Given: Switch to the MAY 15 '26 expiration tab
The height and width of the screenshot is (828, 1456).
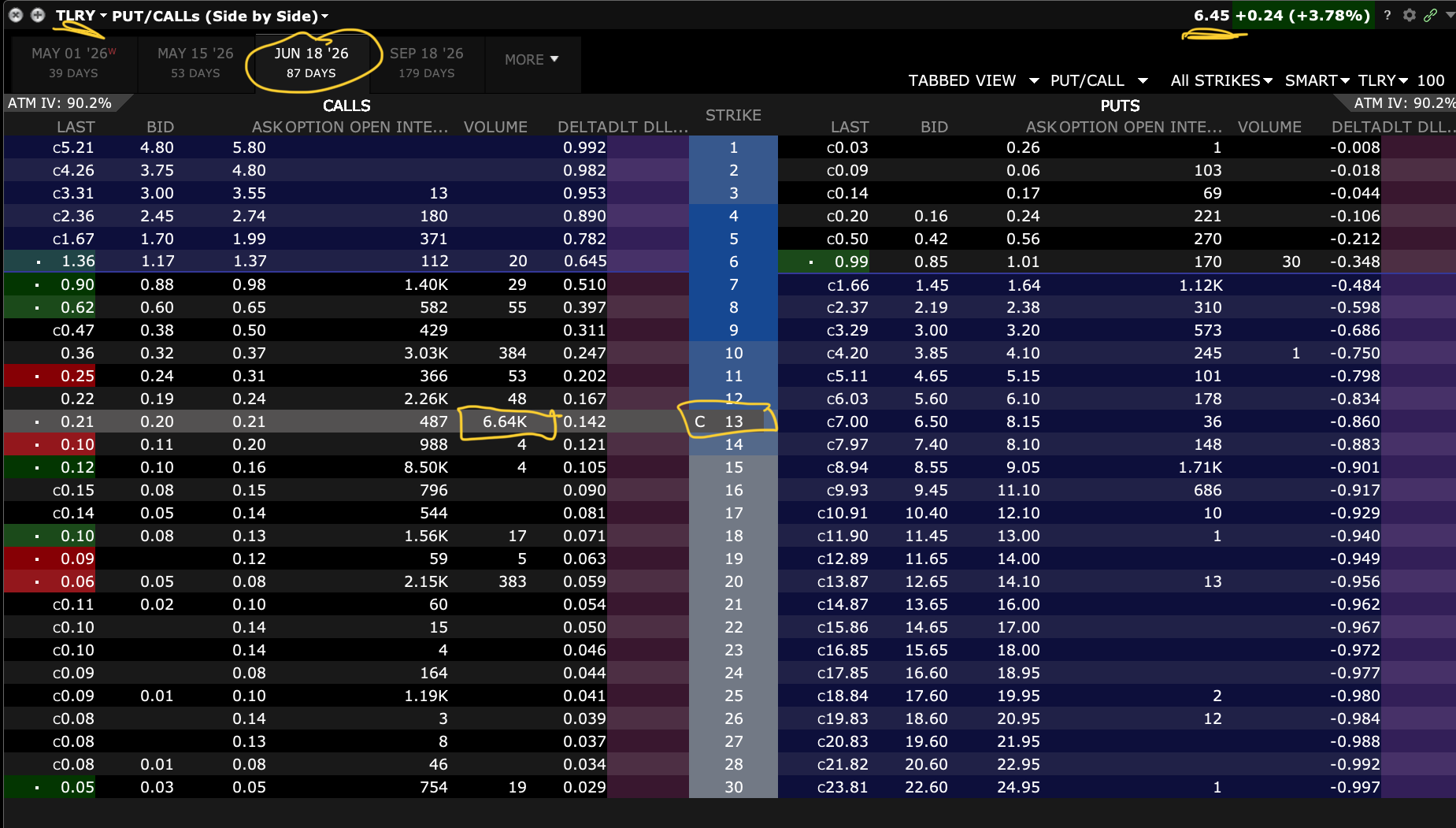Looking at the screenshot, I should pos(195,62).
